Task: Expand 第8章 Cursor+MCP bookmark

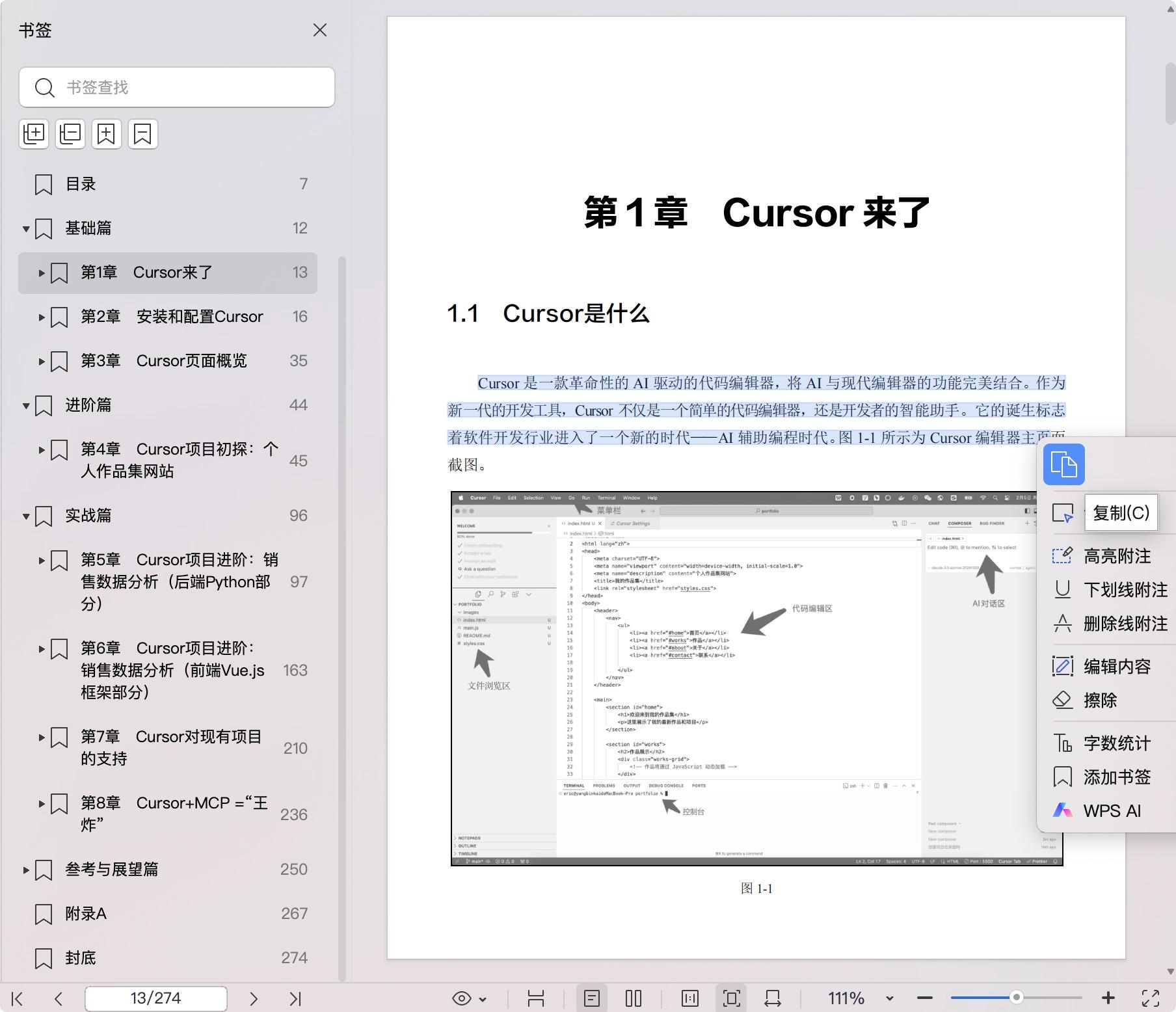Action: tap(42, 803)
